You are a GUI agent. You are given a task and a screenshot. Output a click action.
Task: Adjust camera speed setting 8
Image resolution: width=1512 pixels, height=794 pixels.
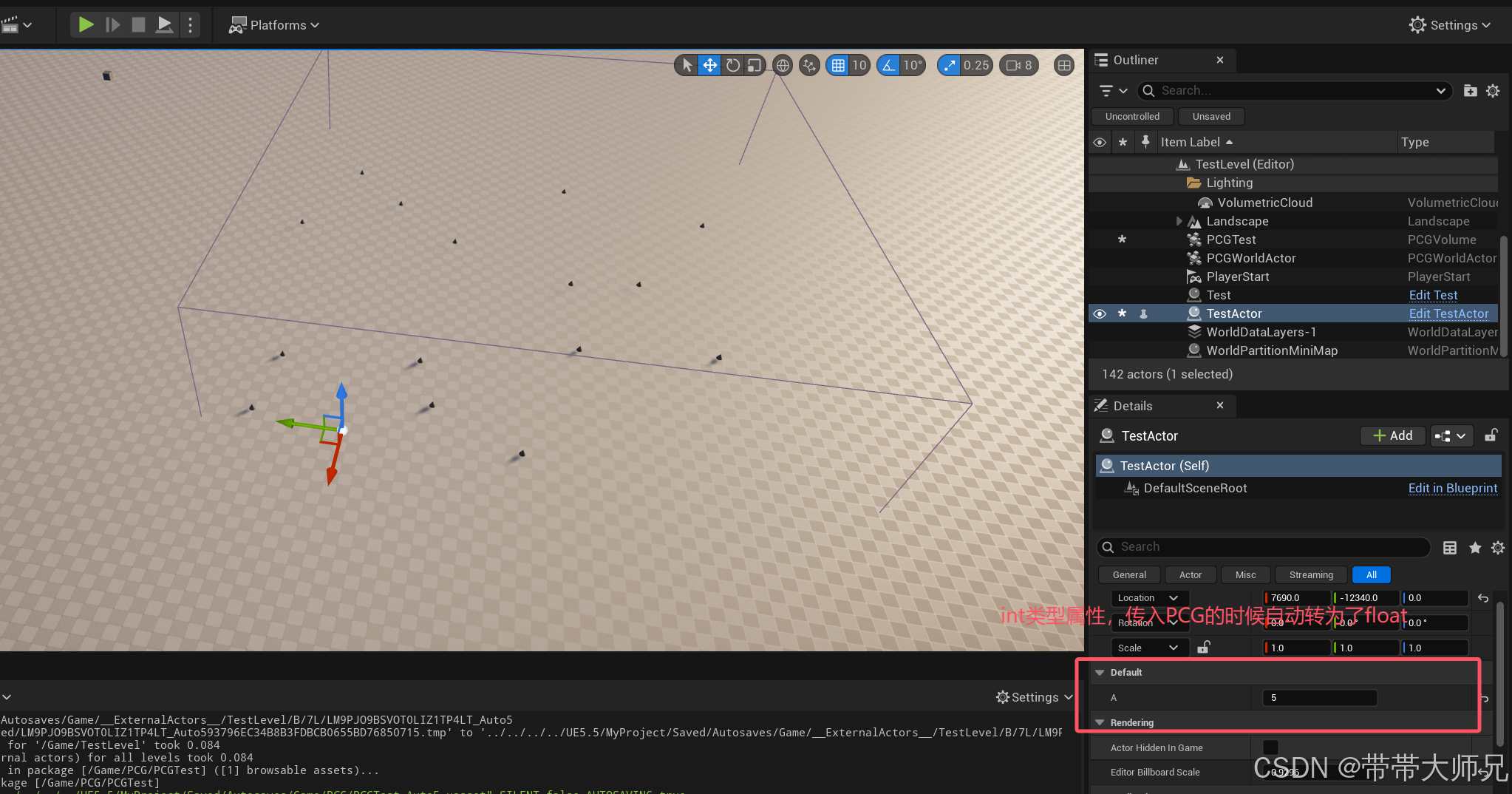[x=1019, y=65]
